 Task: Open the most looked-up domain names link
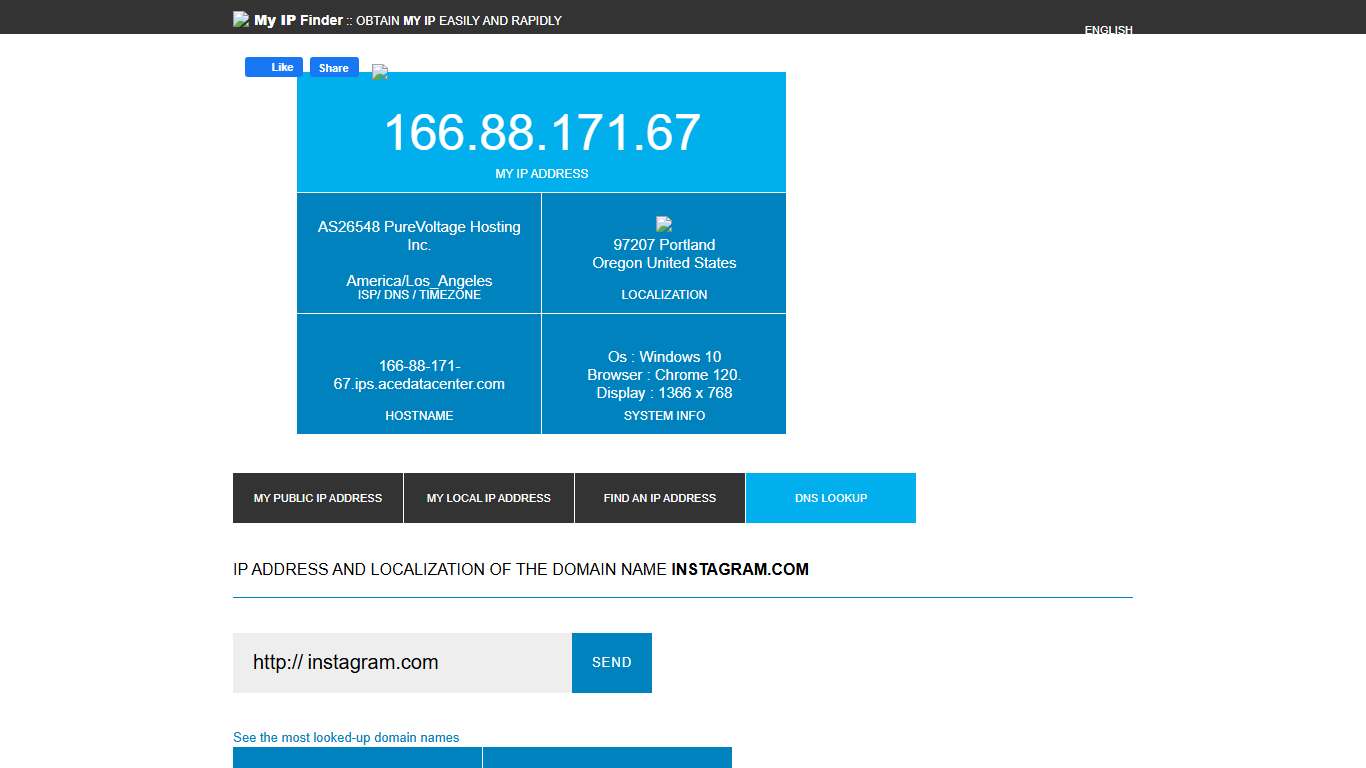pos(345,737)
